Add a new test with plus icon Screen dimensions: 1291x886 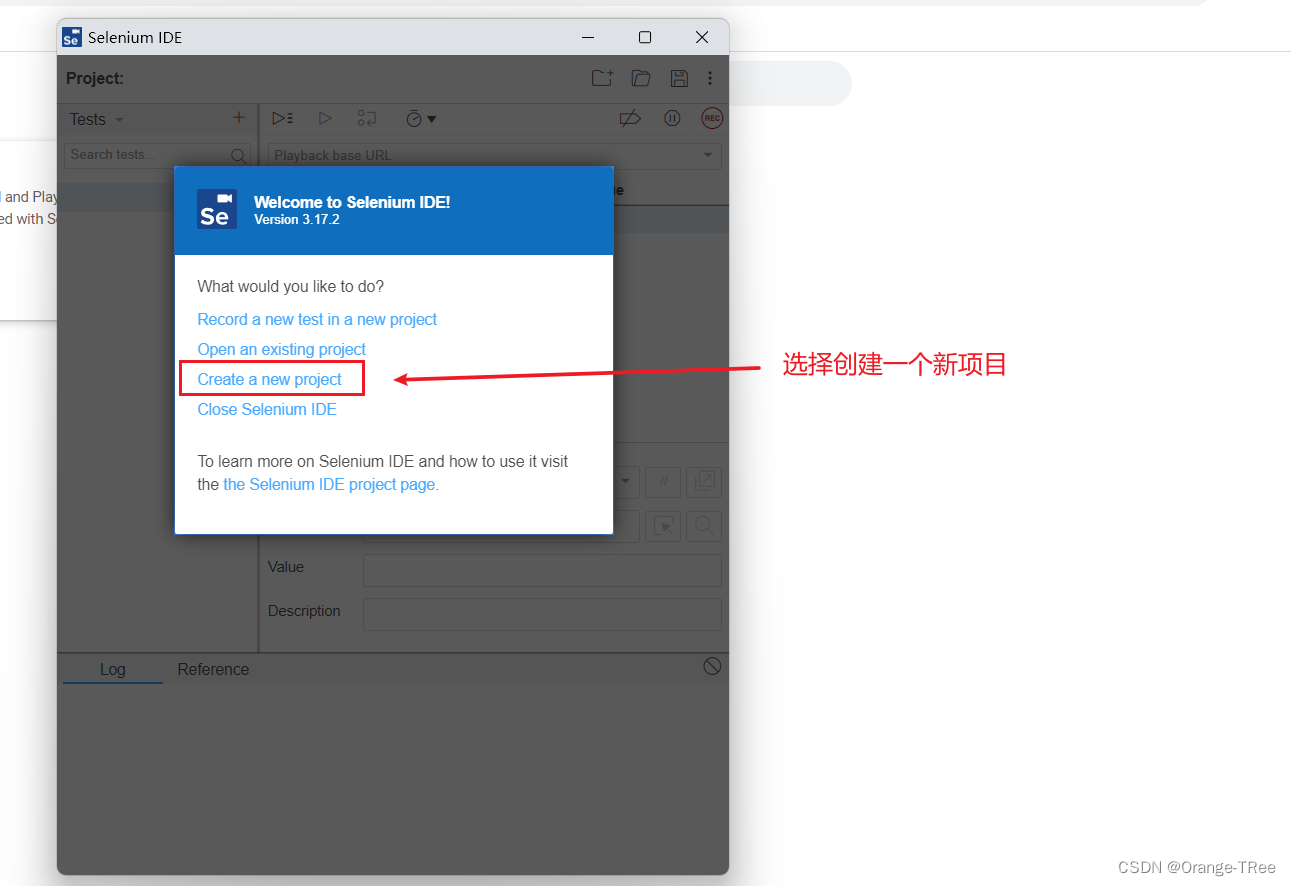coord(238,118)
